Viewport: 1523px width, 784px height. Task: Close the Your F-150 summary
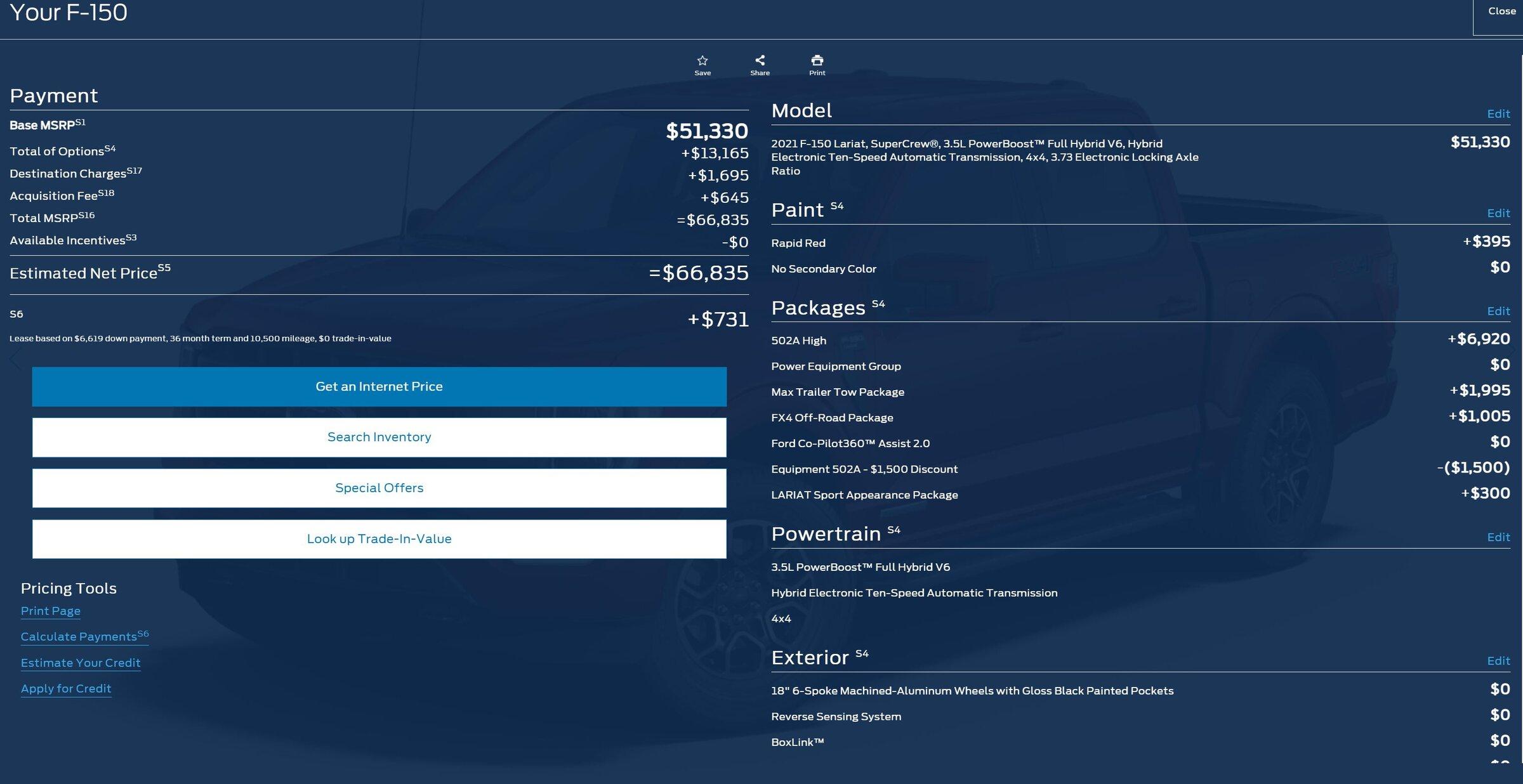click(1501, 11)
